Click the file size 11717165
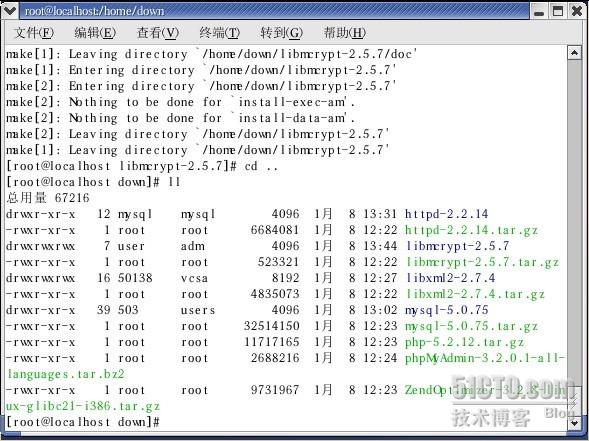Viewport: 589px width, 441px height. click(x=272, y=342)
